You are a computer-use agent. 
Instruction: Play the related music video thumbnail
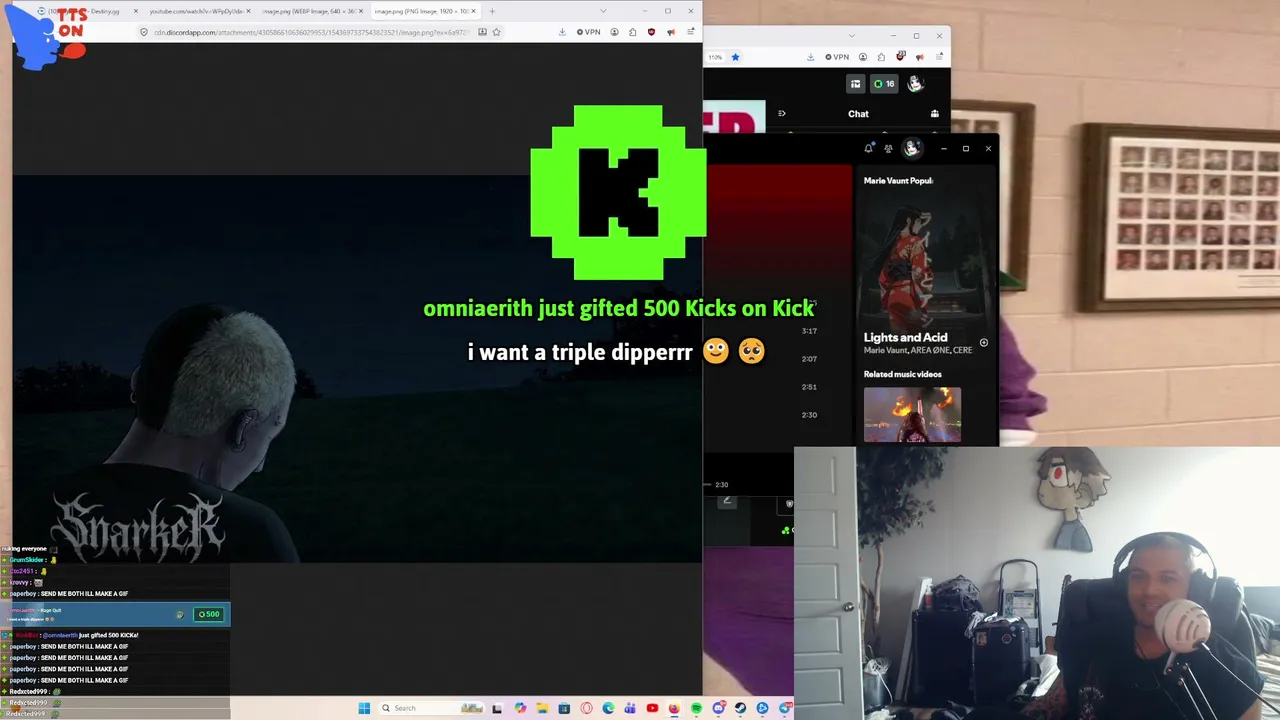pos(912,414)
